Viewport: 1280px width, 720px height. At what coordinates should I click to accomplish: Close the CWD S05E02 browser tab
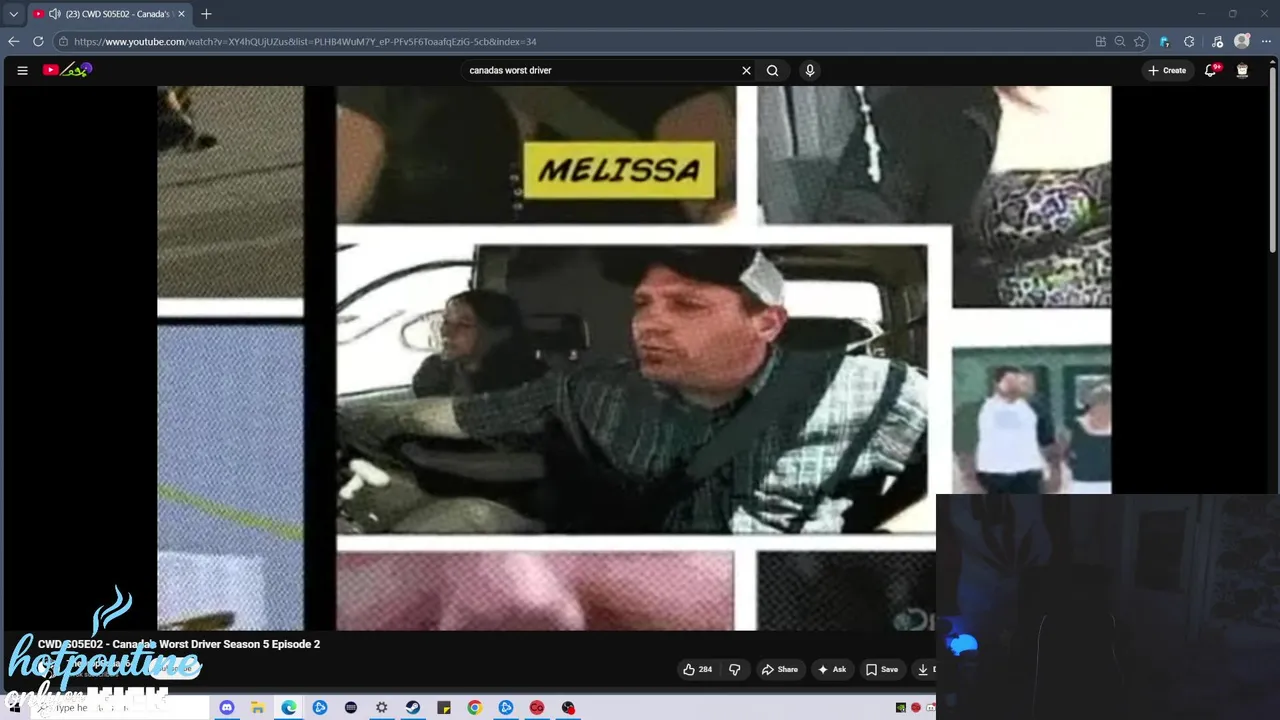click(x=181, y=14)
